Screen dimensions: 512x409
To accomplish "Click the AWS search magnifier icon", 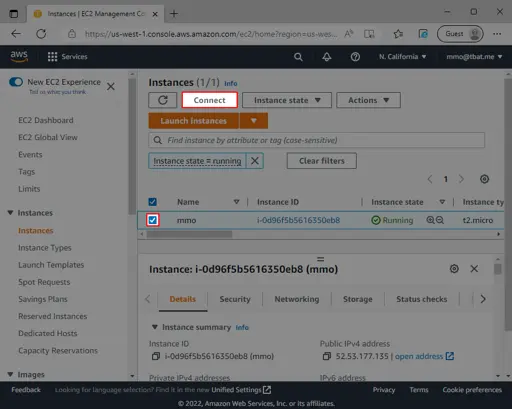I will point(298,57).
